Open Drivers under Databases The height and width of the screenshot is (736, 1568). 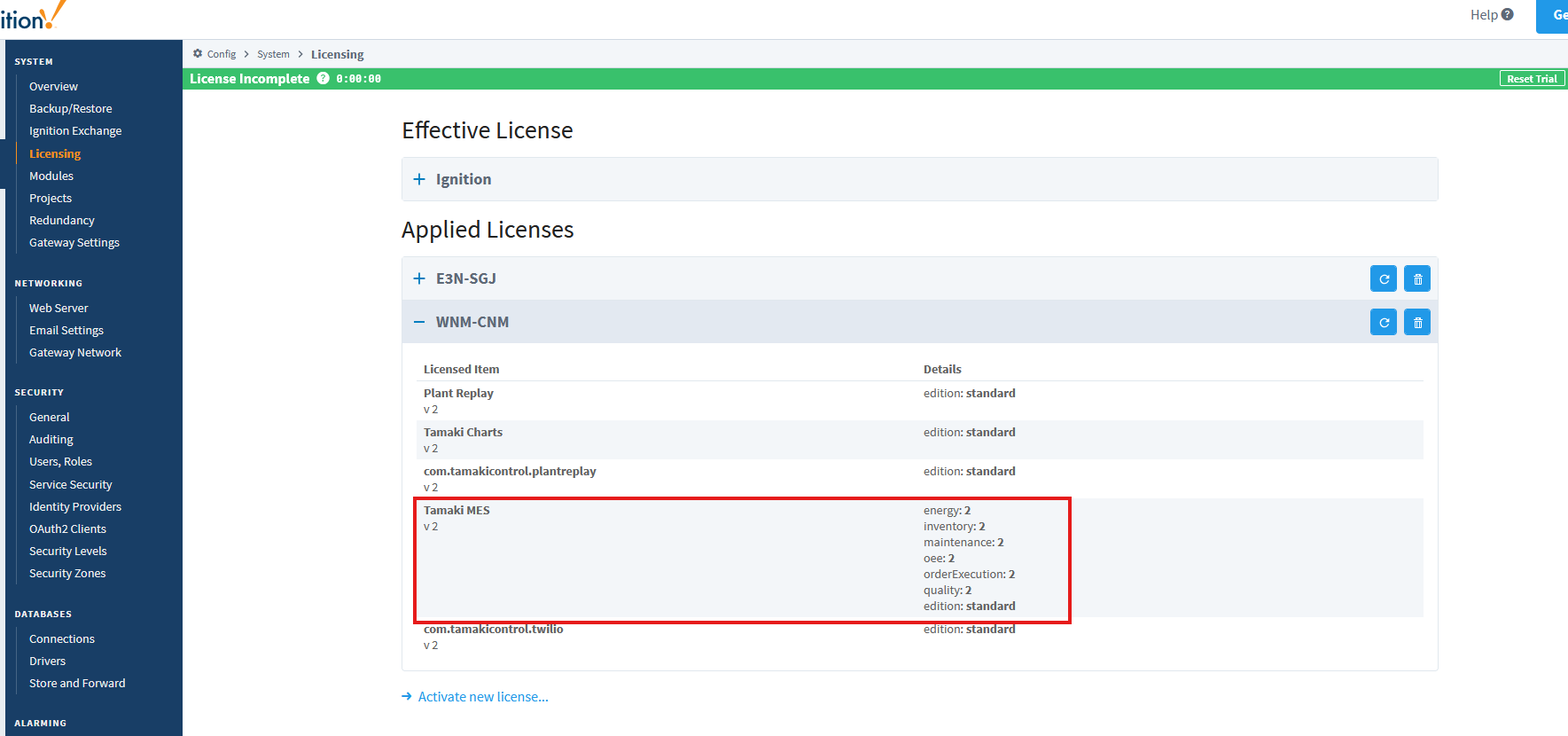coord(48,661)
